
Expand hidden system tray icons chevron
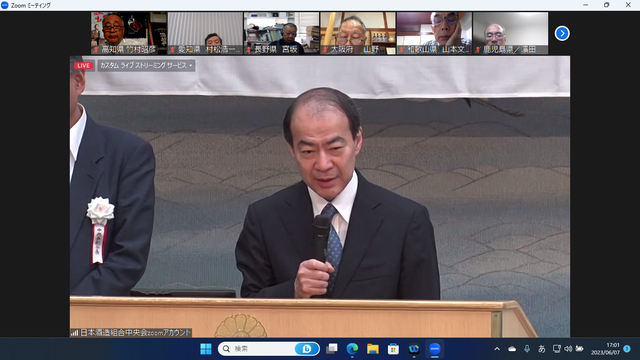(497, 349)
